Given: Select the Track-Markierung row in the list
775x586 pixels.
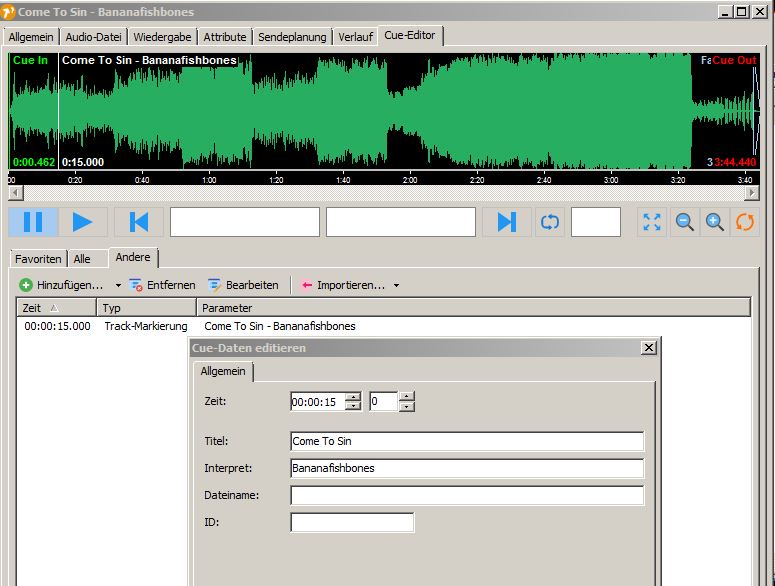Looking at the screenshot, I should pos(145,326).
